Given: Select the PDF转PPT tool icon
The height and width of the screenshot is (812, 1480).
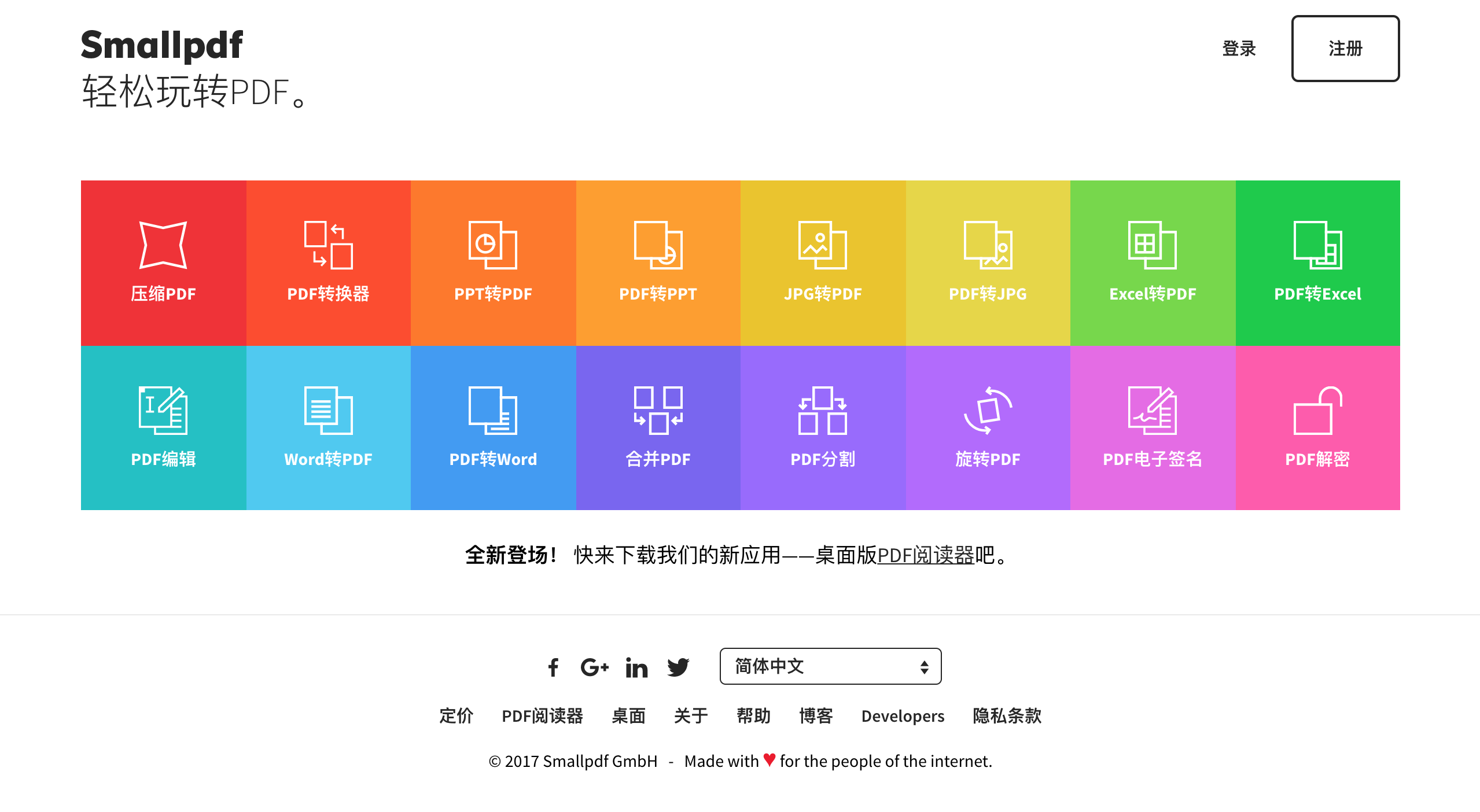Looking at the screenshot, I should 658,245.
